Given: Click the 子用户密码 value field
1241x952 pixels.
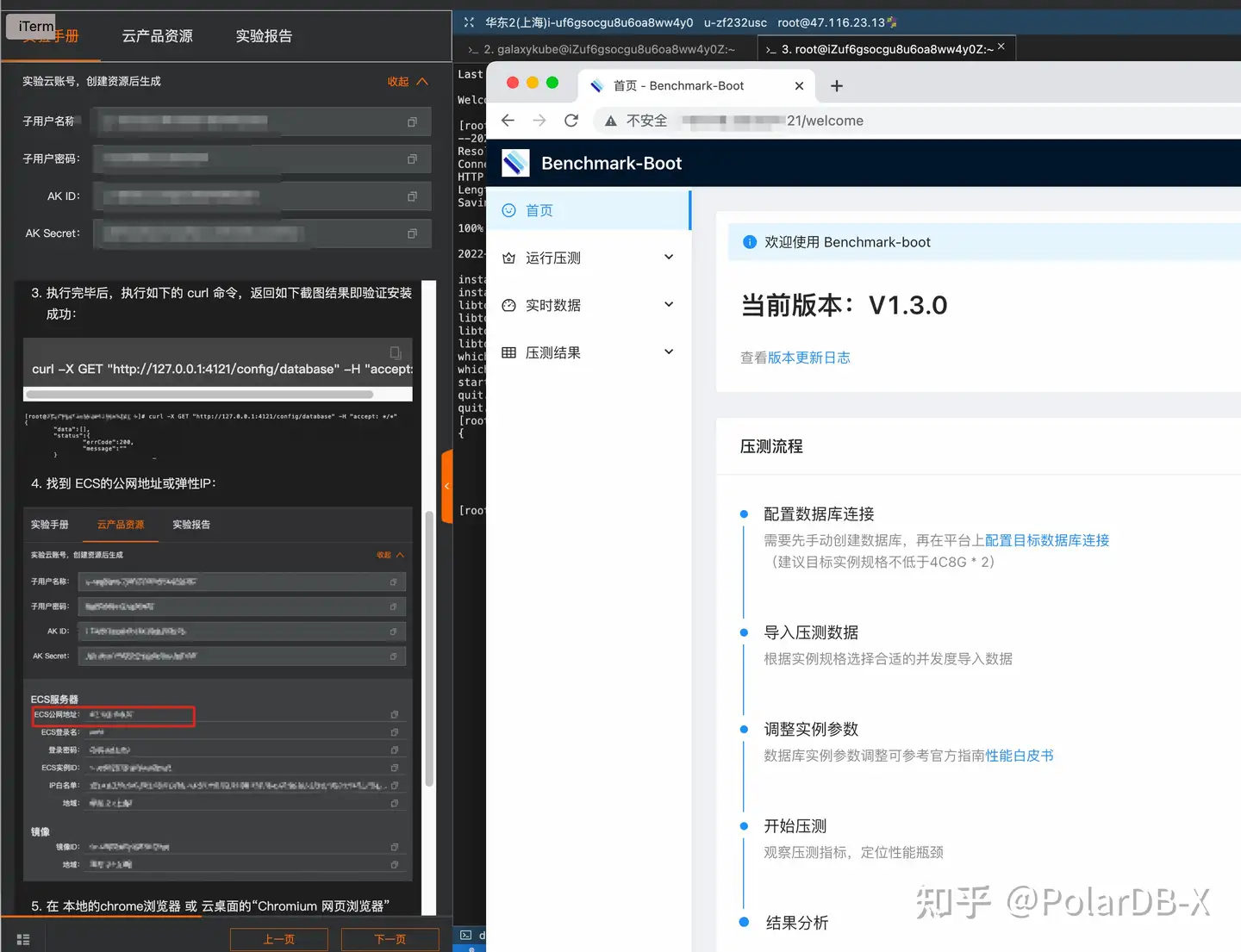Looking at the screenshot, I should click(262, 159).
